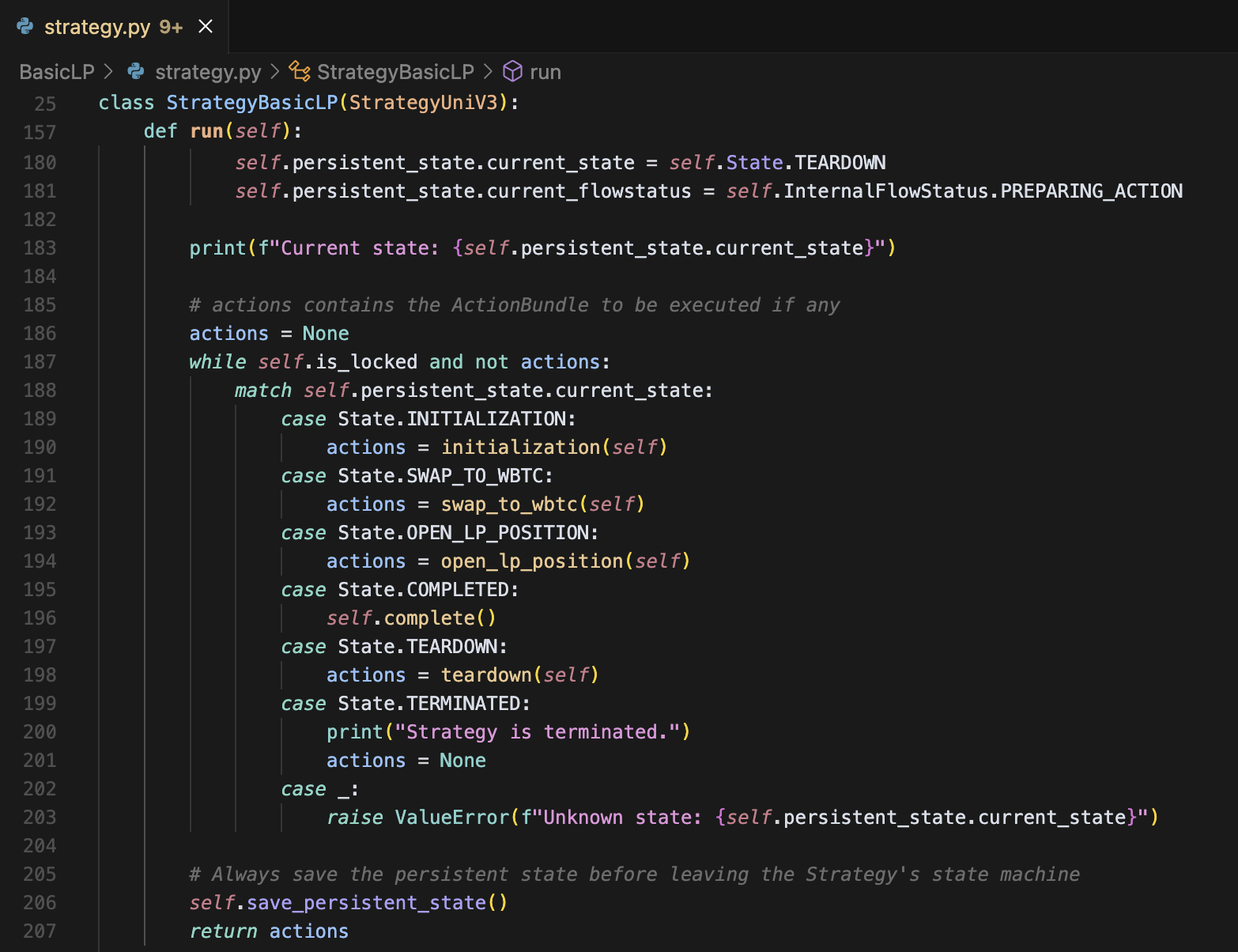This screenshot has height=952, width=1238.
Task: Click the Python icon in the breadcrumb
Action: (136, 72)
